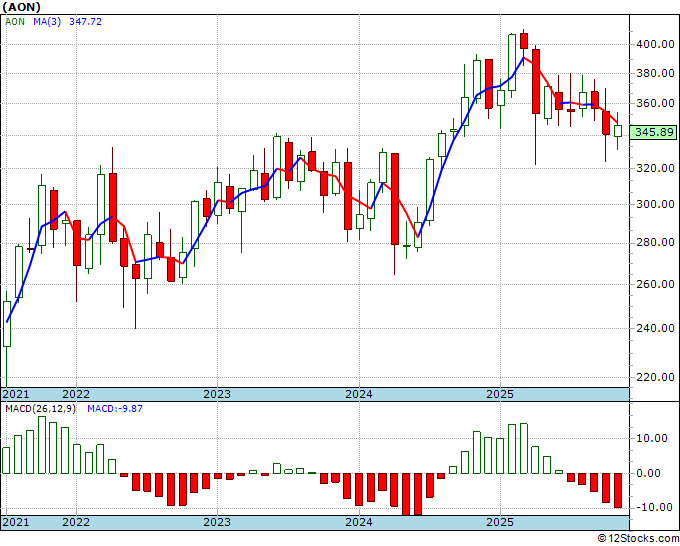The width and height of the screenshot is (680, 546).
Task: Click the MACD(26,12,9) indicator label
Action: coord(40,409)
